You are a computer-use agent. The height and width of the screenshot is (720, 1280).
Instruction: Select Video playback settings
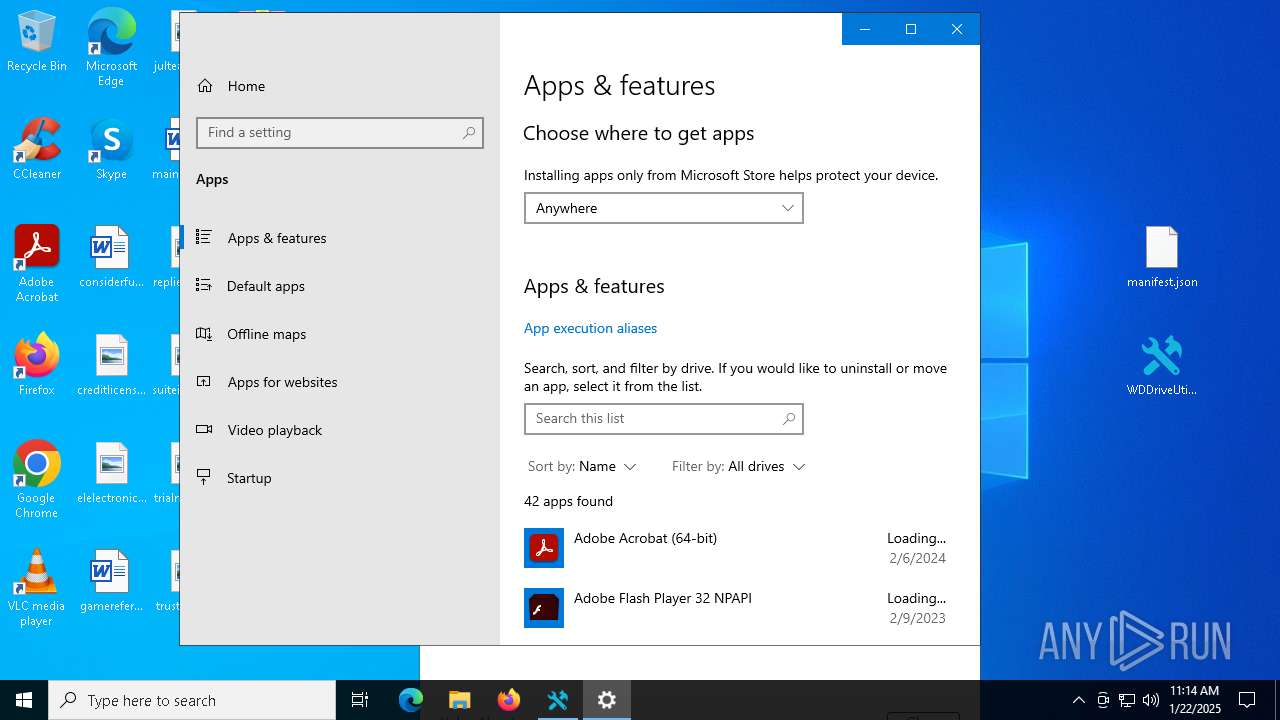click(x=274, y=430)
